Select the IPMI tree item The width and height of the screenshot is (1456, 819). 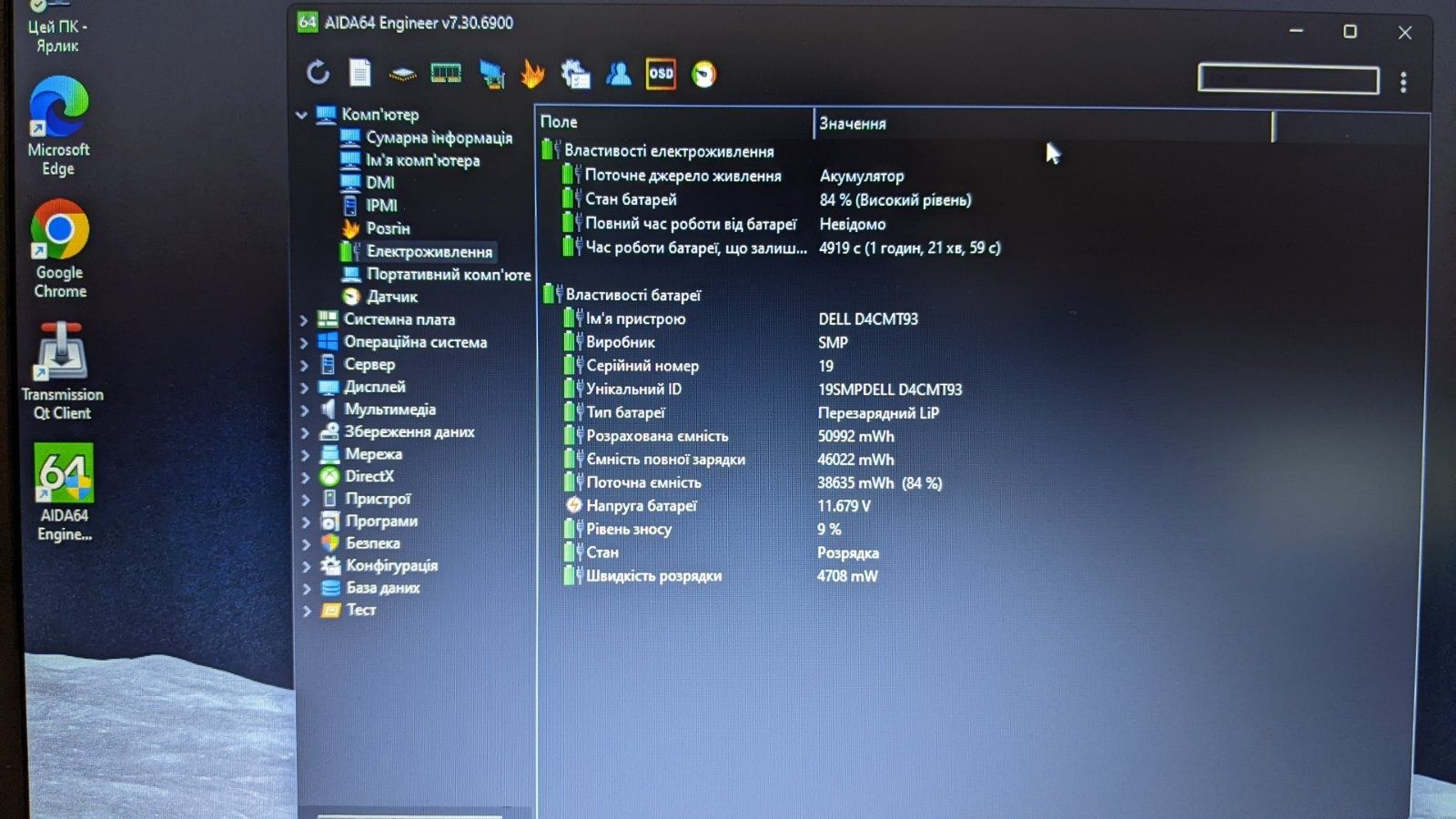tap(381, 205)
